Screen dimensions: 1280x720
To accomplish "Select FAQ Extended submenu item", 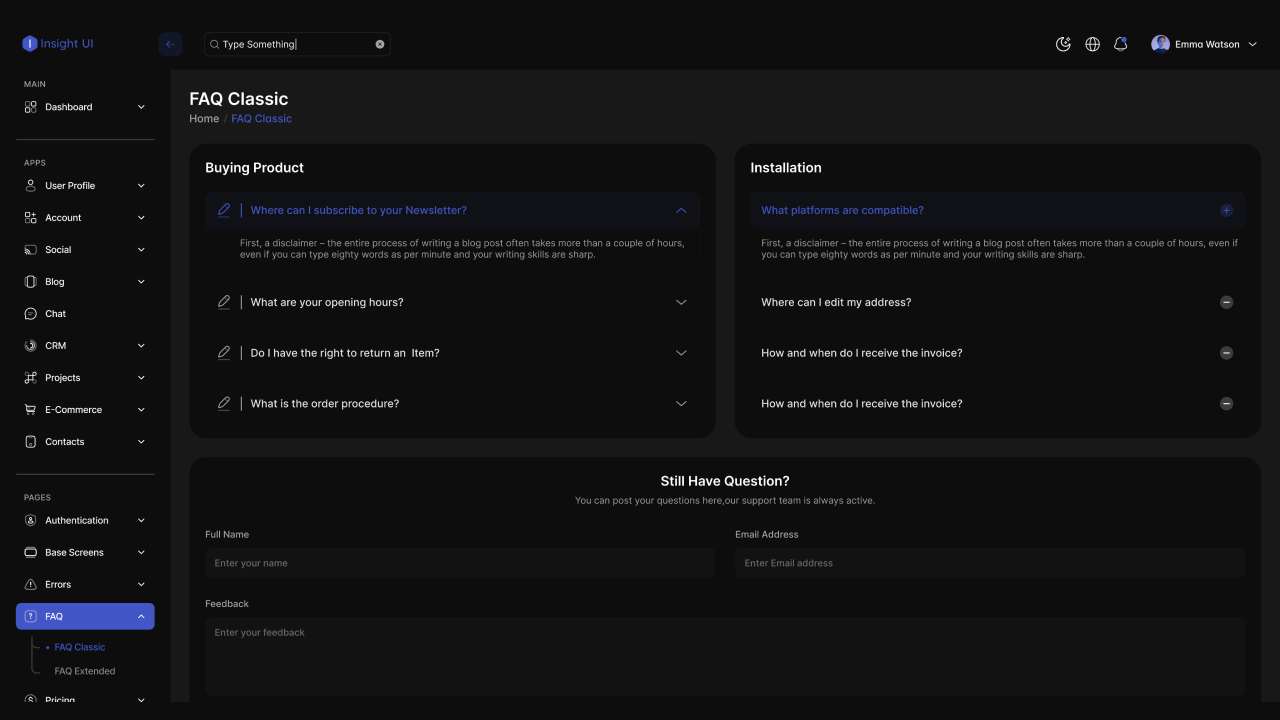I will coord(85,671).
